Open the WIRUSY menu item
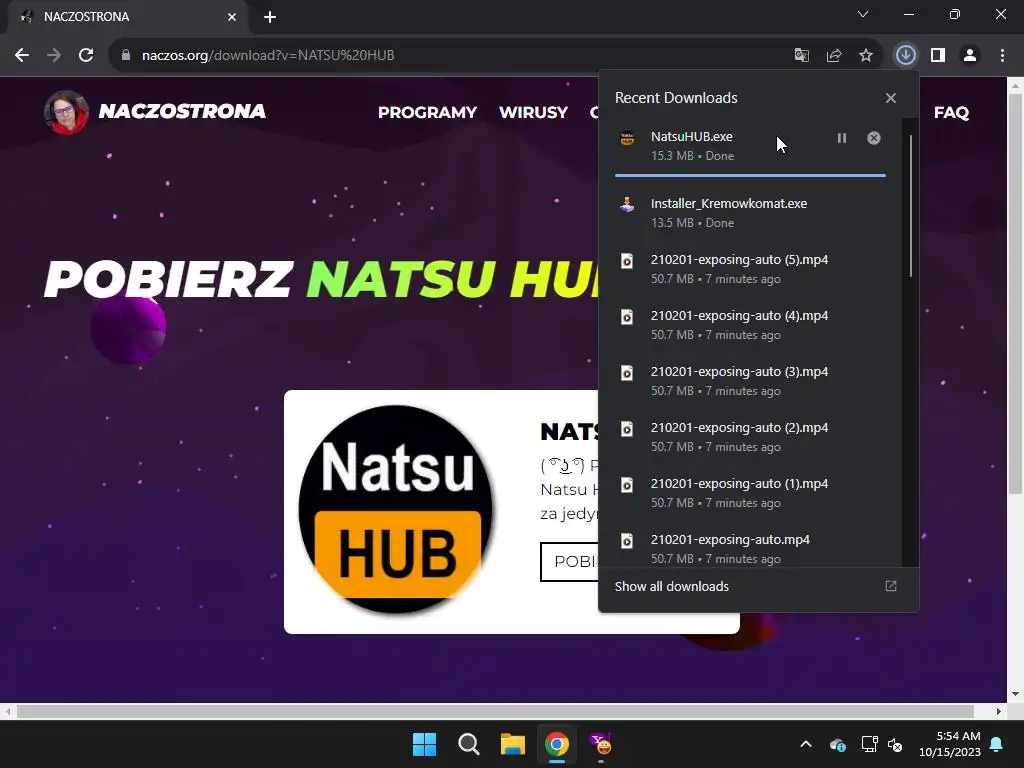This screenshot has height=768, width=1024. point(533,112)
